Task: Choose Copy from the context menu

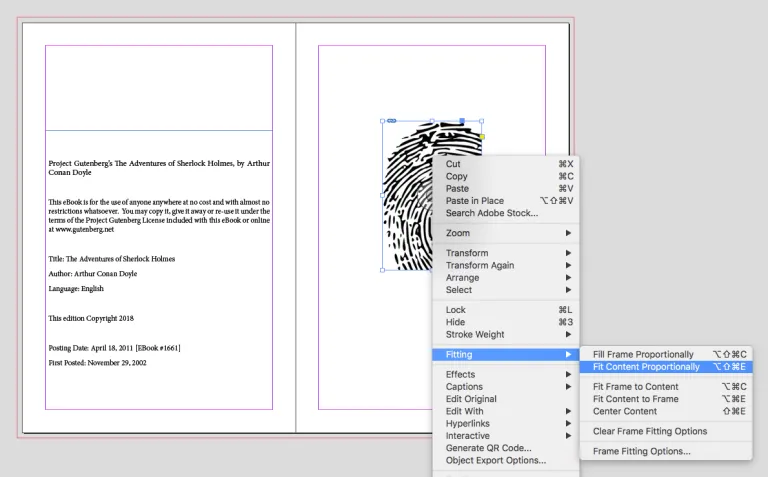Action: click(505, 176)
